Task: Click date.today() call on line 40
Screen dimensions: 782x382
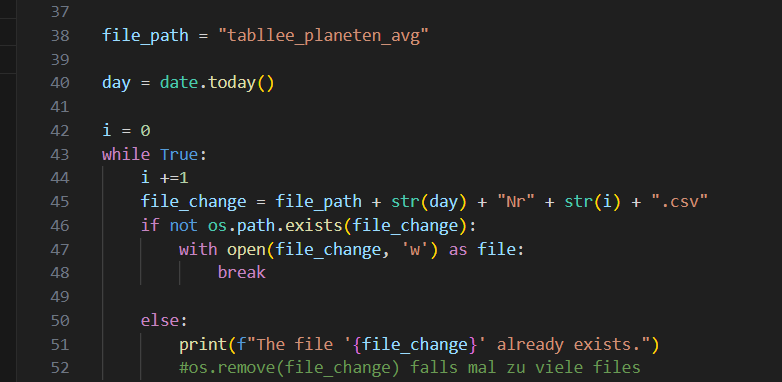Action: tap(217, 83)
